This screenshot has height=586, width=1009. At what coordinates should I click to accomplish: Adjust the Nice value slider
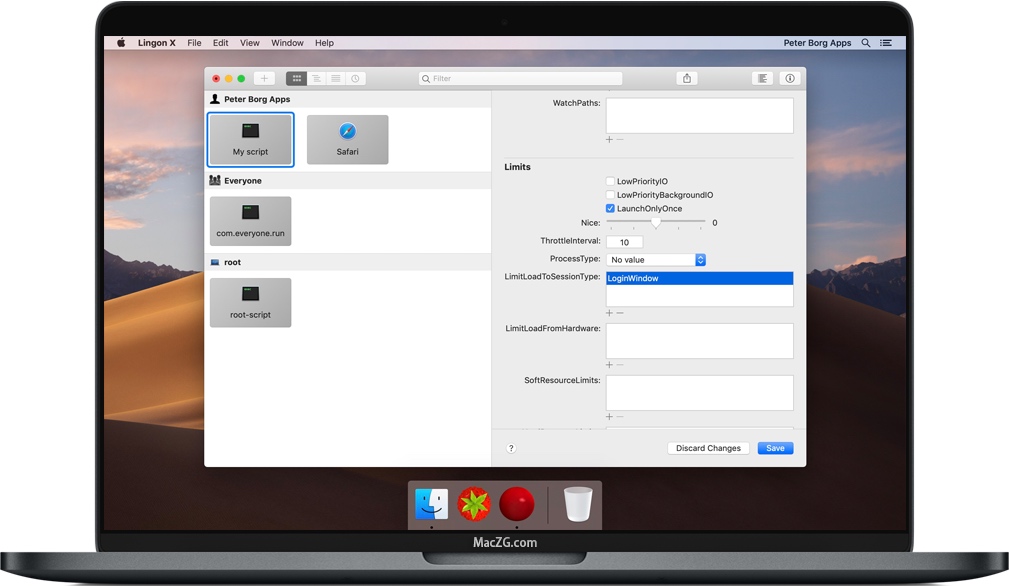pyautogui.click(x=658, y=222)
